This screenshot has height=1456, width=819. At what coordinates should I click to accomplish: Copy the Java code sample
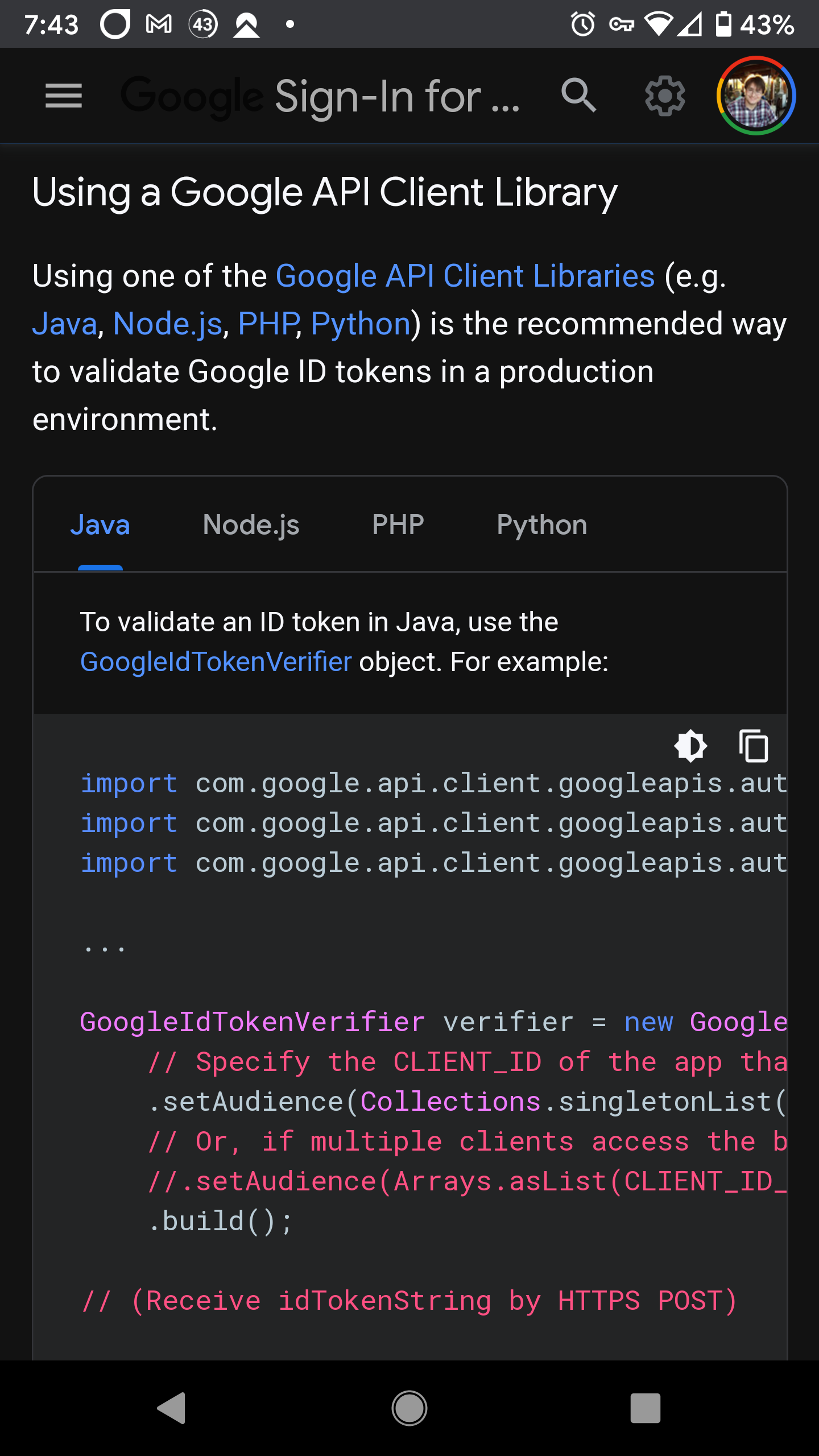pos(752,746)
